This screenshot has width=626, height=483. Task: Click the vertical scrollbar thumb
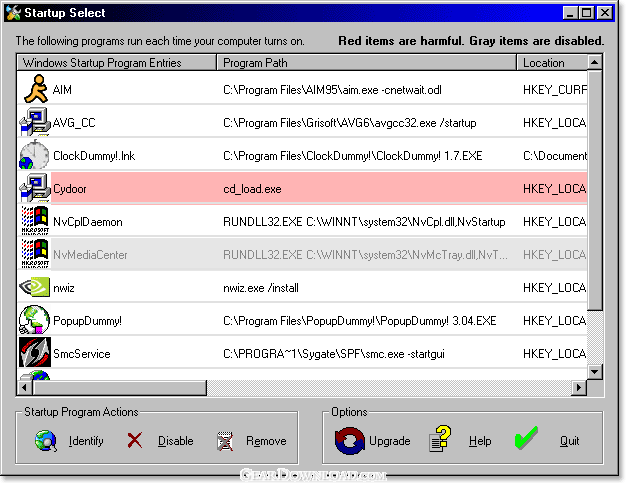click(594, 190)
